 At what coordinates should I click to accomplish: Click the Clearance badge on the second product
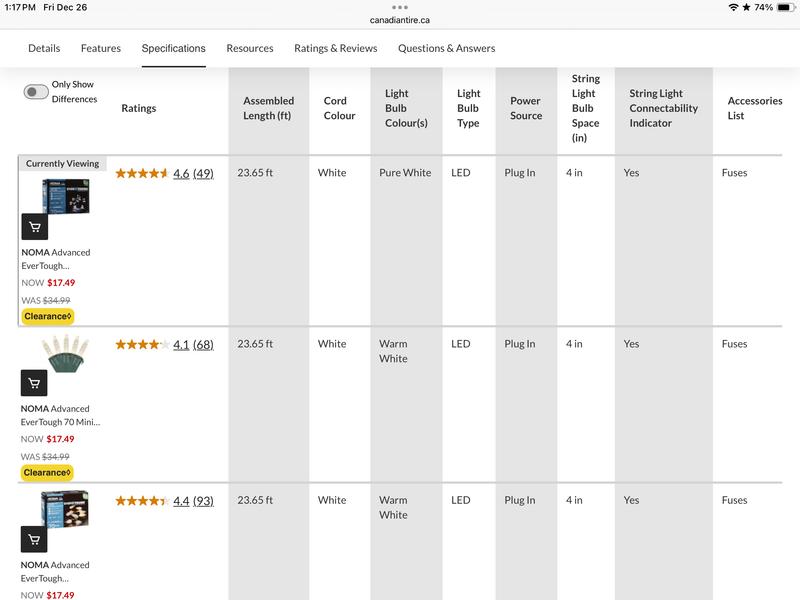click(x=48, y=472)
